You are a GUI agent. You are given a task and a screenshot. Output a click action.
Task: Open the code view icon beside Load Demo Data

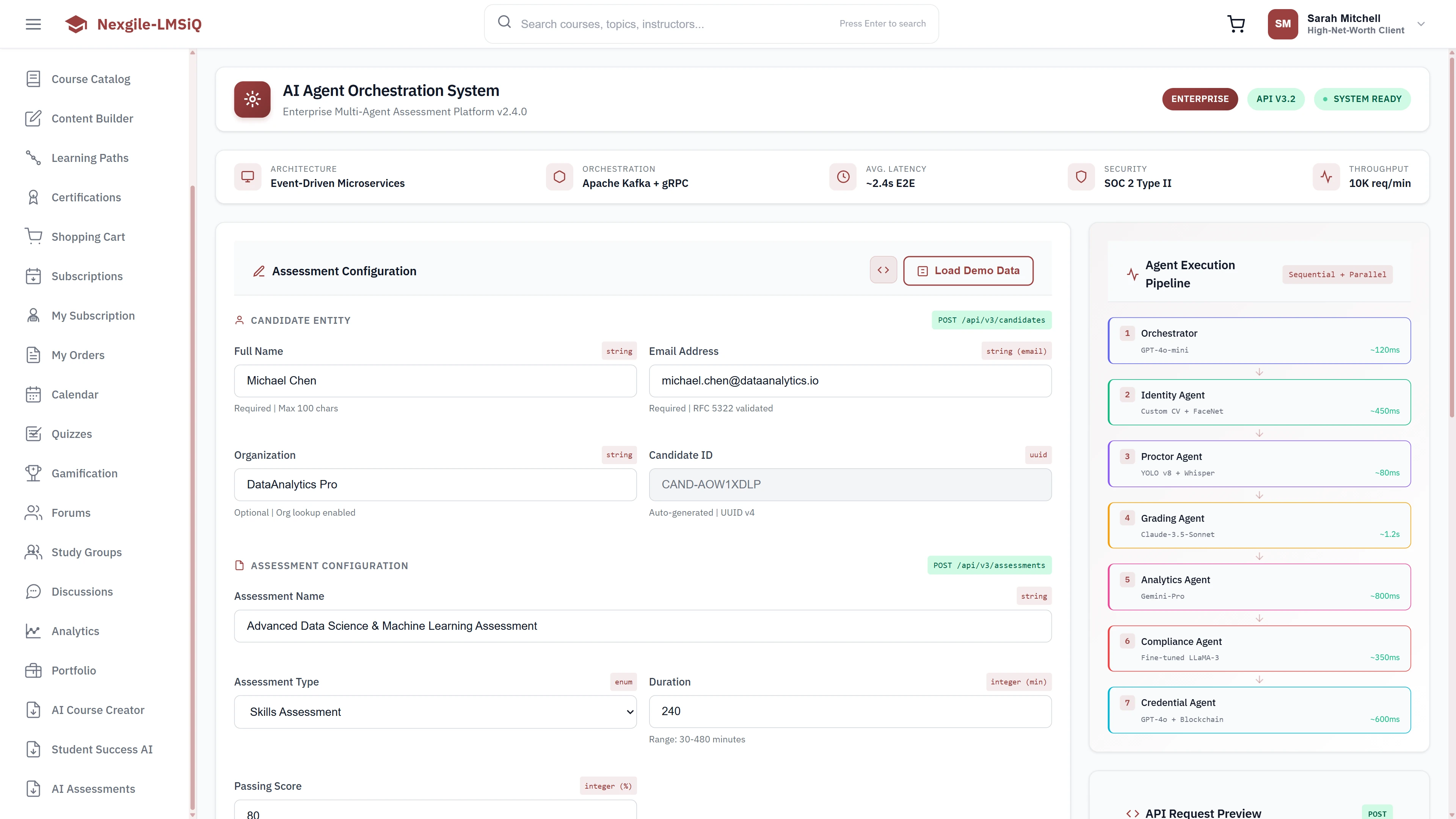point(883,270)
